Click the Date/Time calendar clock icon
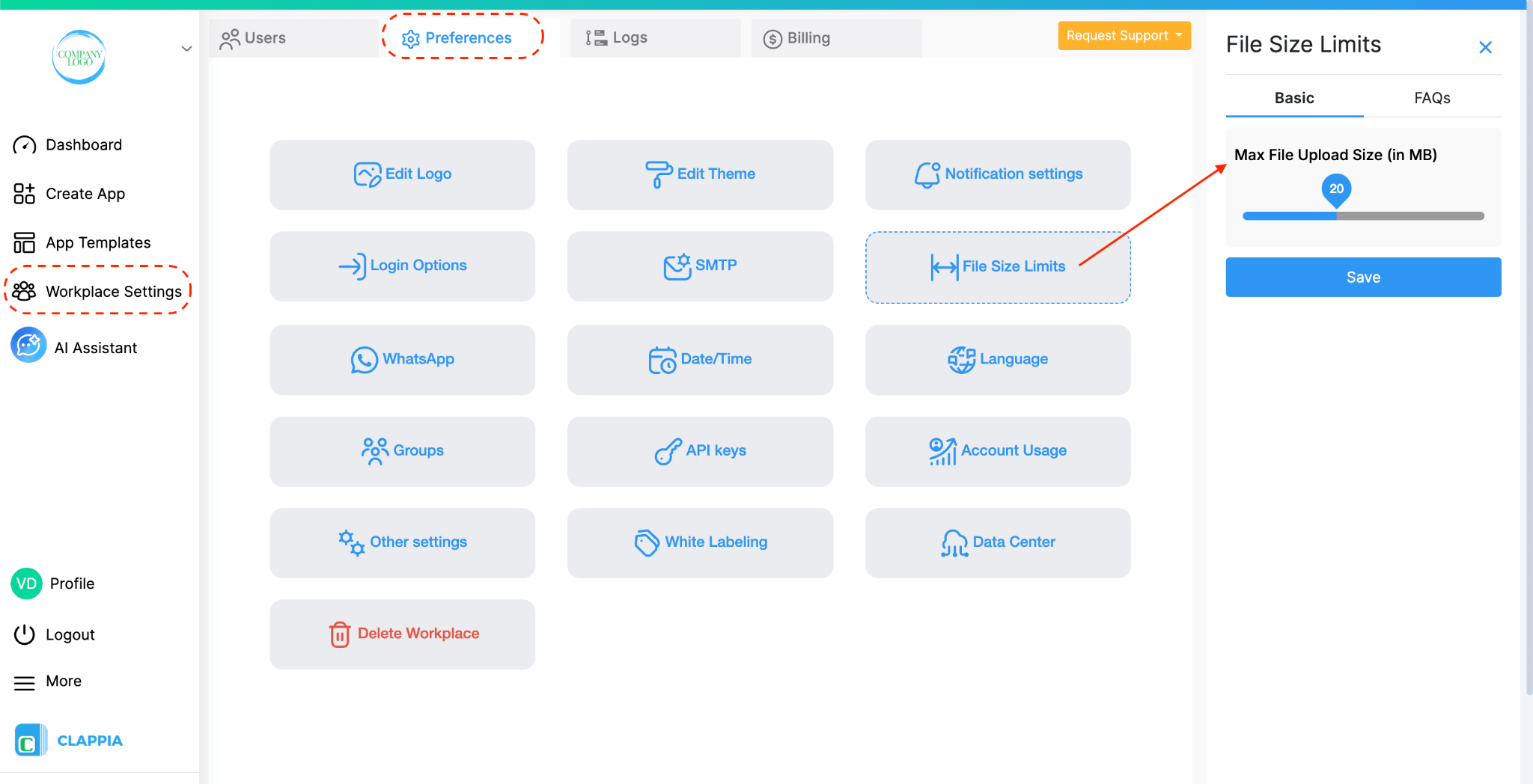The height and width of the screenshot is (784, 1533). click(x=662, y=360)
